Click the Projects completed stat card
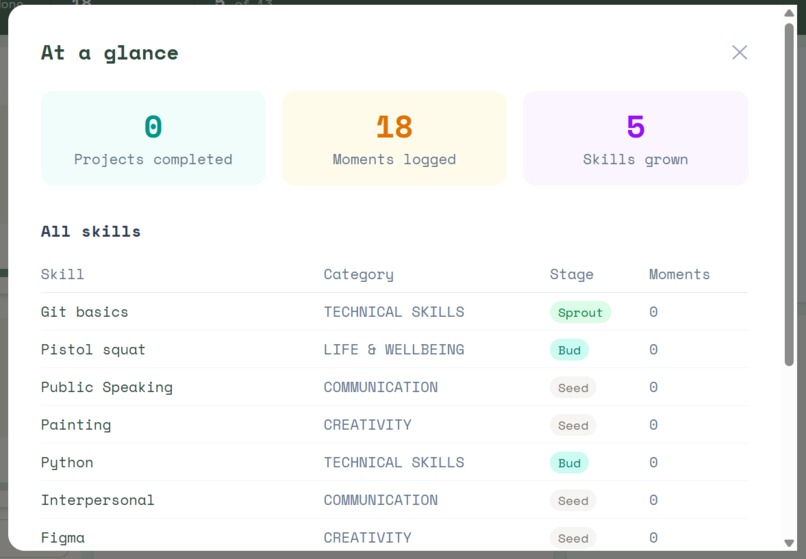Screen dimensions: 806x559 coord(153,138)
